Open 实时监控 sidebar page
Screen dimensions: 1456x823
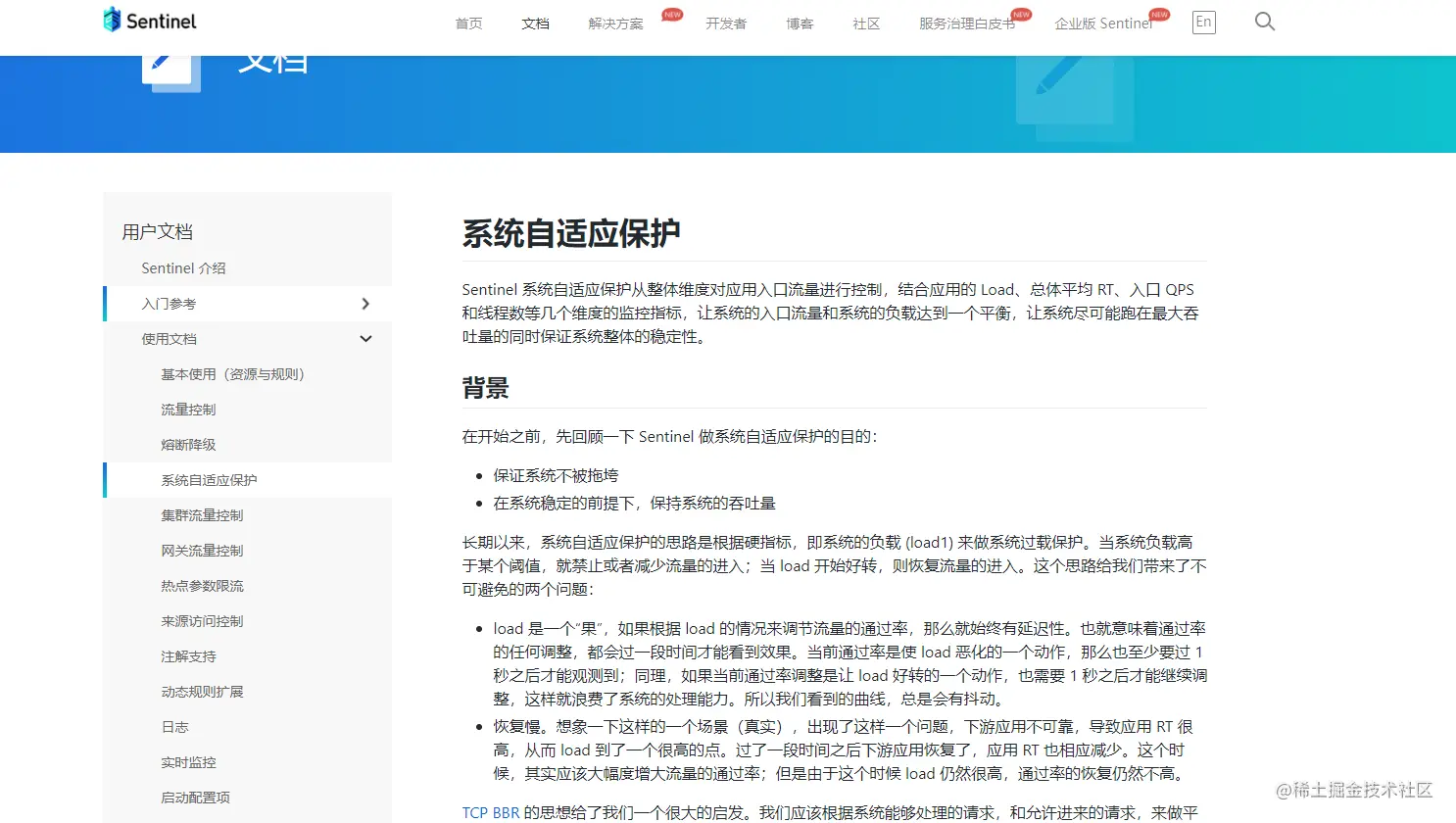click(188, 762)
